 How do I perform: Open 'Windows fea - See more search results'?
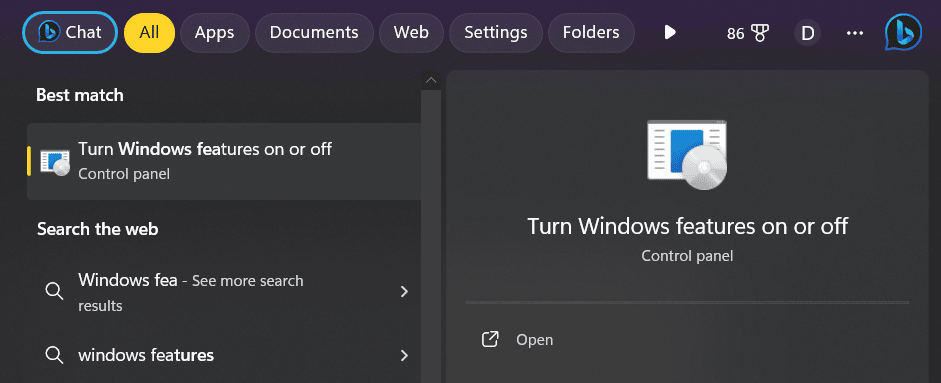tap(224, 292)
